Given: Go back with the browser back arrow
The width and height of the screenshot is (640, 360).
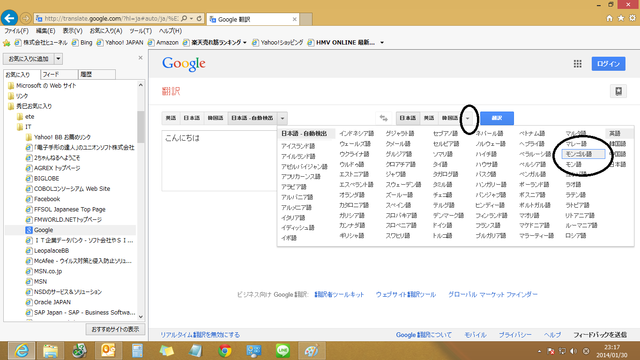Looking at the screenshot, I should [9, 18].
